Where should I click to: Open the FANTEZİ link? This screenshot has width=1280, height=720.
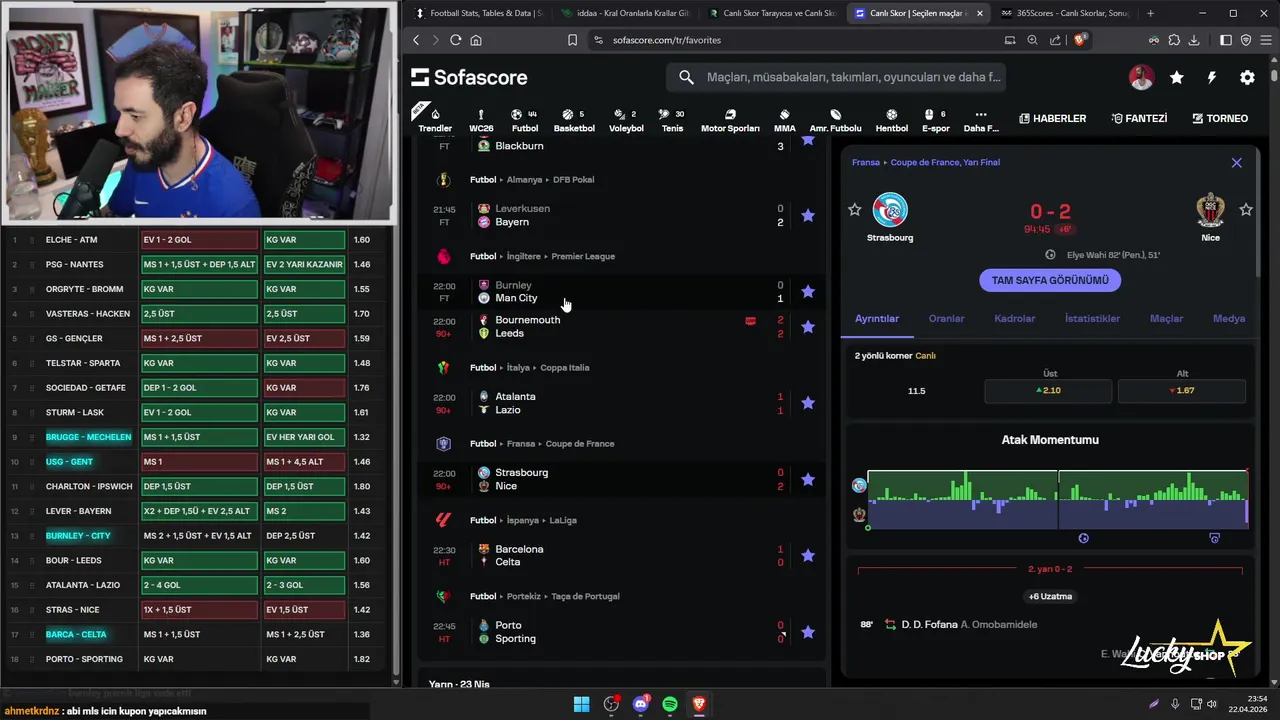[x=1139, y=118]
